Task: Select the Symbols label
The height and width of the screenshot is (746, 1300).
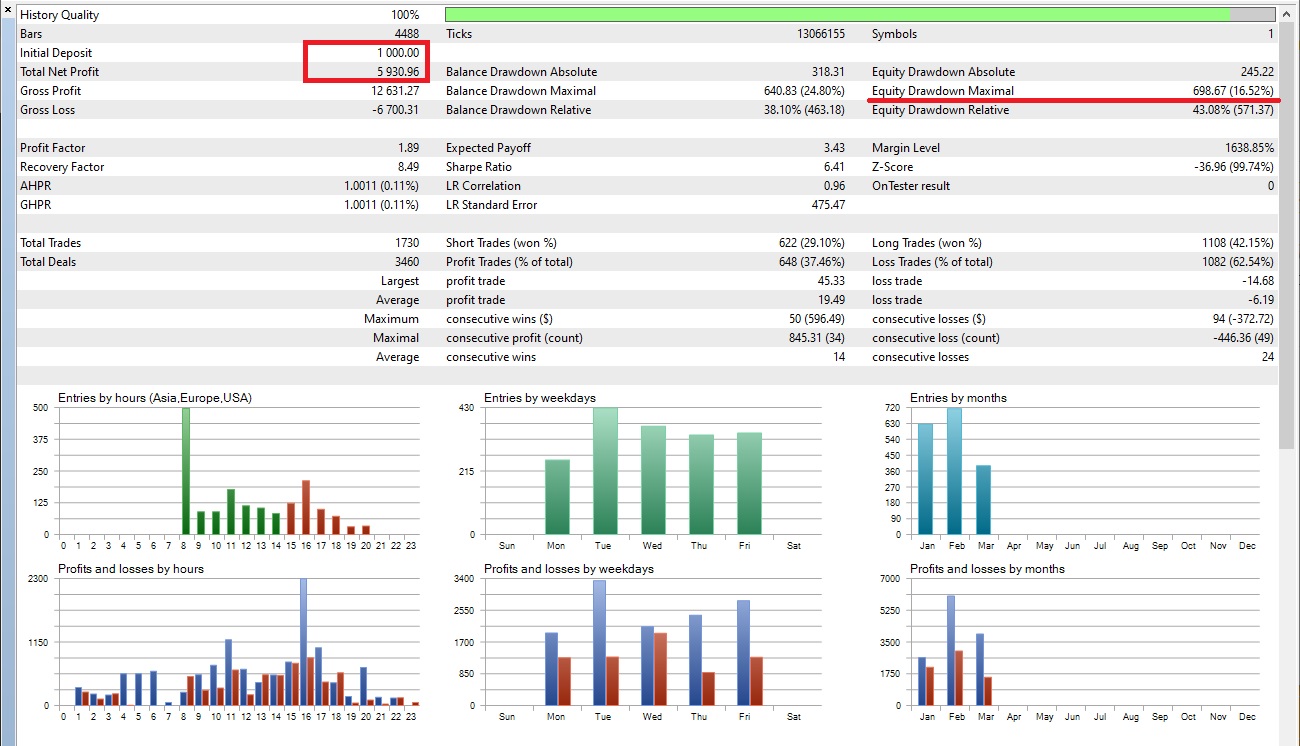Action: point(894,34)
